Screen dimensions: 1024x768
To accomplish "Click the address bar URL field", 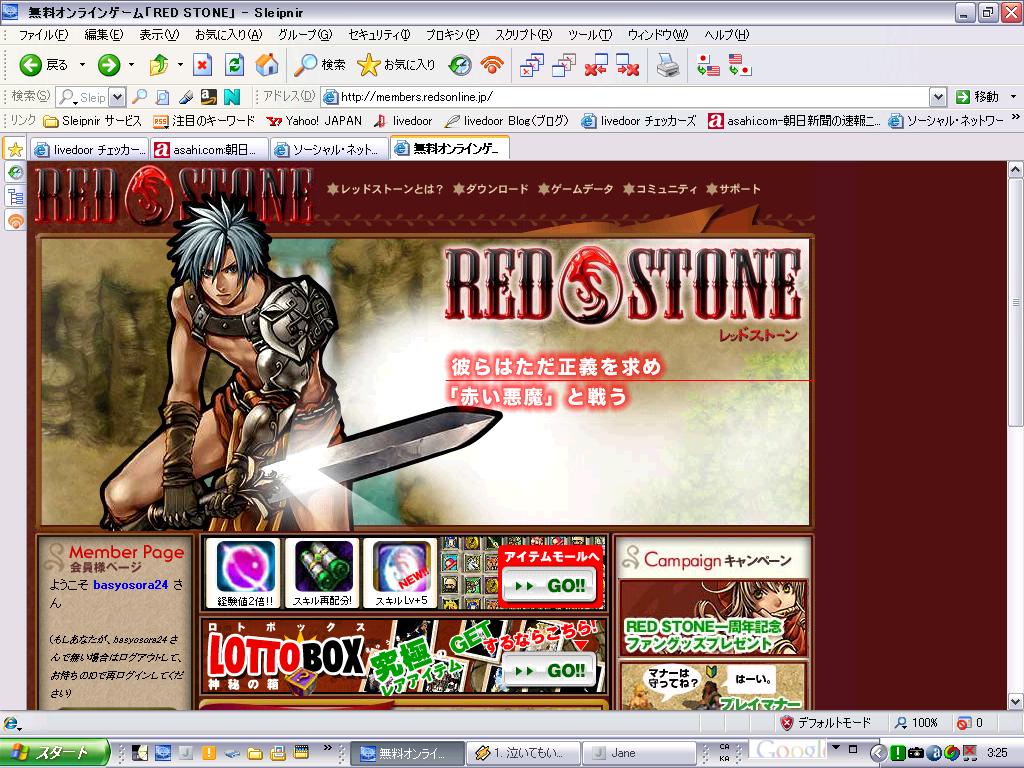I will (630, 97).
